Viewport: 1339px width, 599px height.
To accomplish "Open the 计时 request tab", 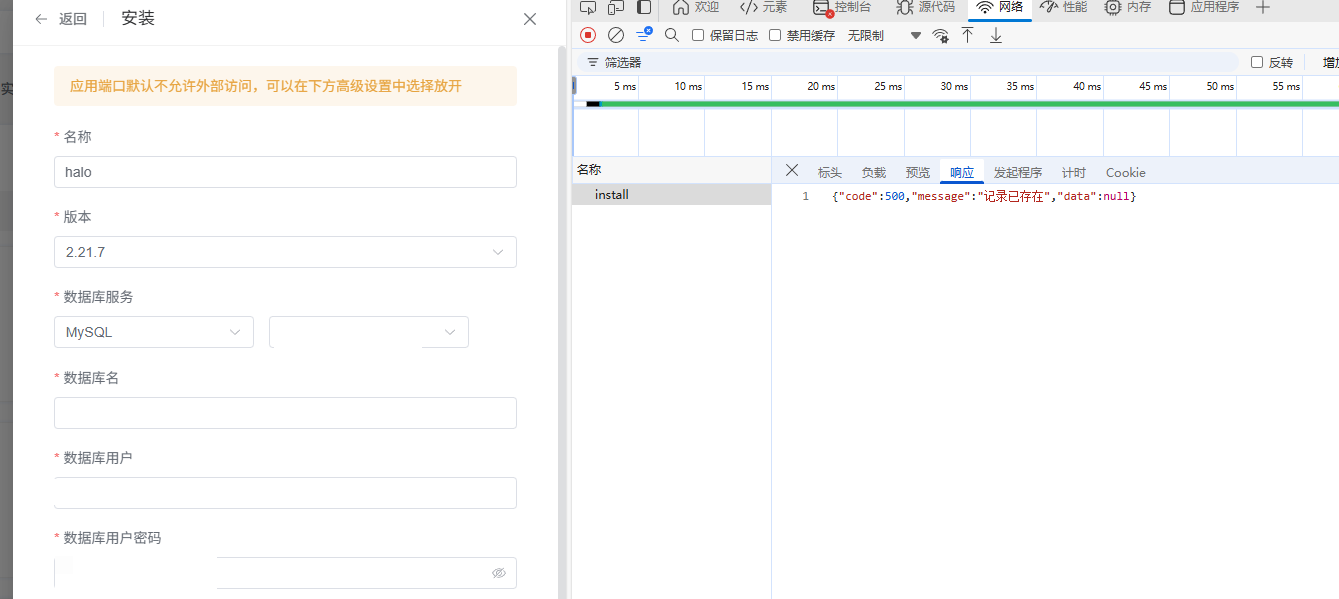I will (1074, 172).
